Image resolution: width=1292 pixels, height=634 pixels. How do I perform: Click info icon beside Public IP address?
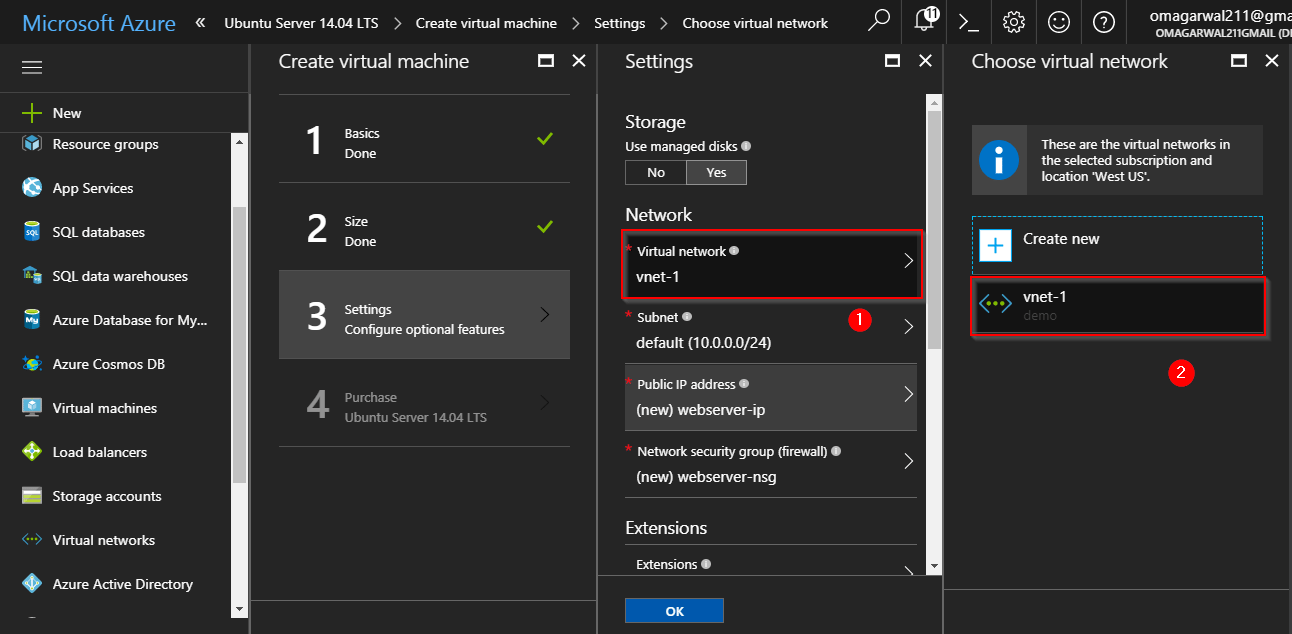(x=744, y=384)
